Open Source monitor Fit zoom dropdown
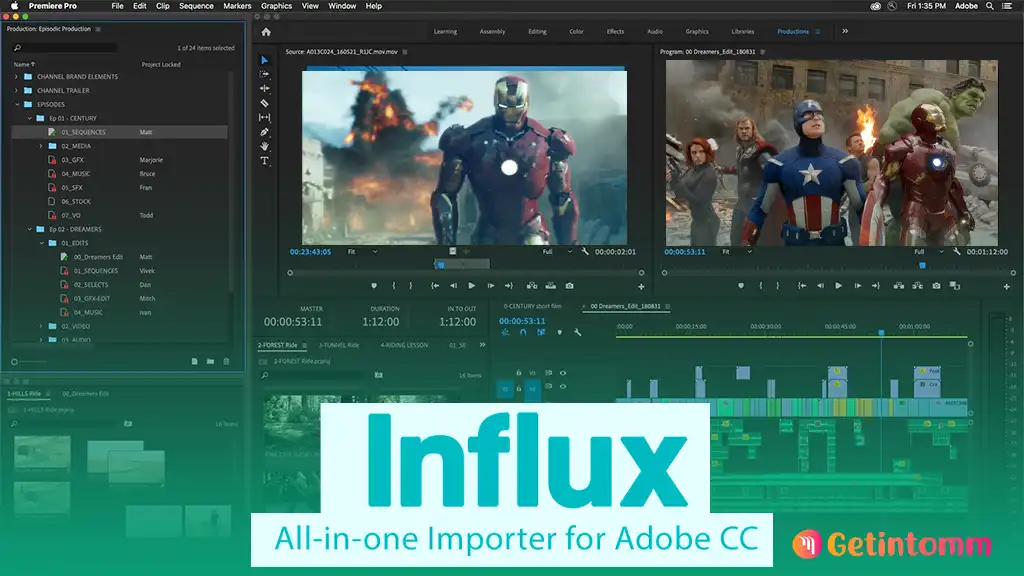This screenshot has width=1024, height=576. (363, 251)
